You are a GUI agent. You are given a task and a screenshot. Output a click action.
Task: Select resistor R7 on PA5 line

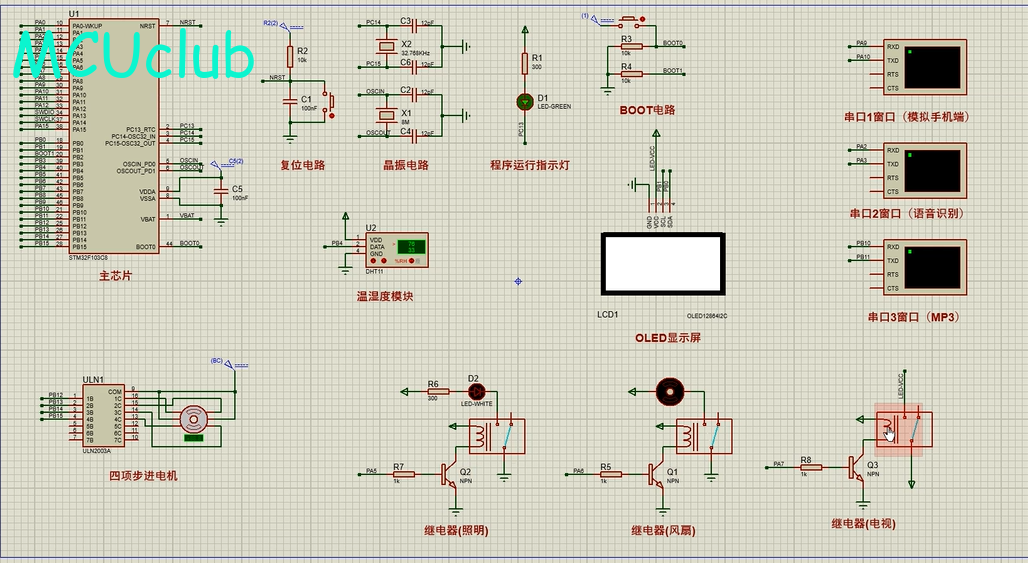click(x=403, y=474)
